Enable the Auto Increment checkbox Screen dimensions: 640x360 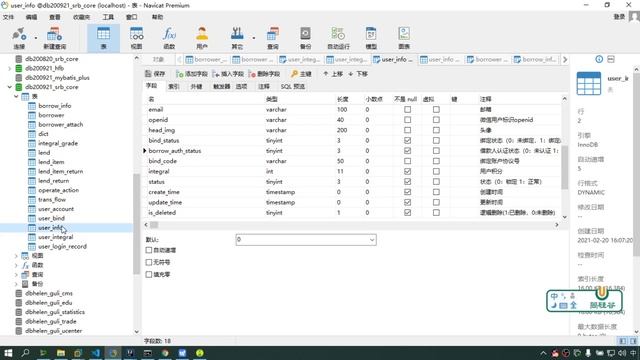[x=149, y=250]
